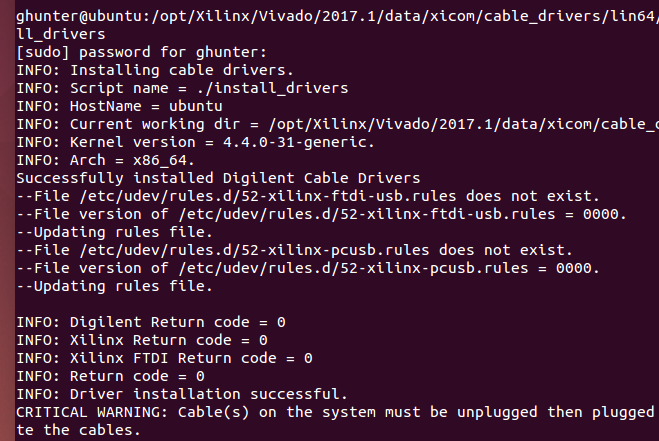
Task: Click the 'Xilinx Return code = 0' line
Action: [142, 340]
